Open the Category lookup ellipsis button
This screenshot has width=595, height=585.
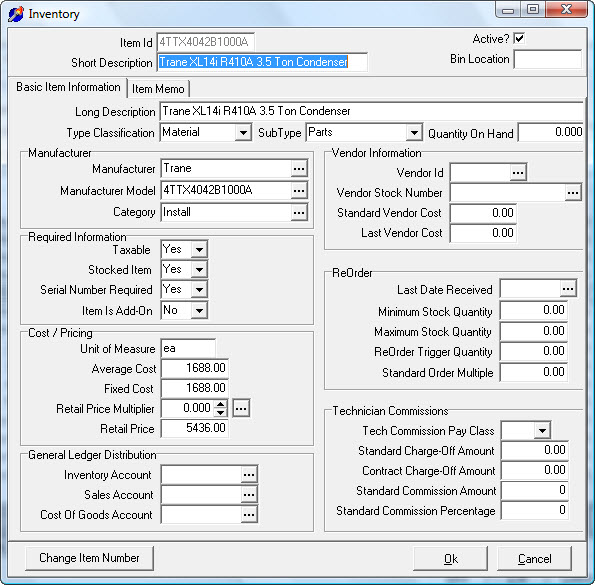click(299, 212)
